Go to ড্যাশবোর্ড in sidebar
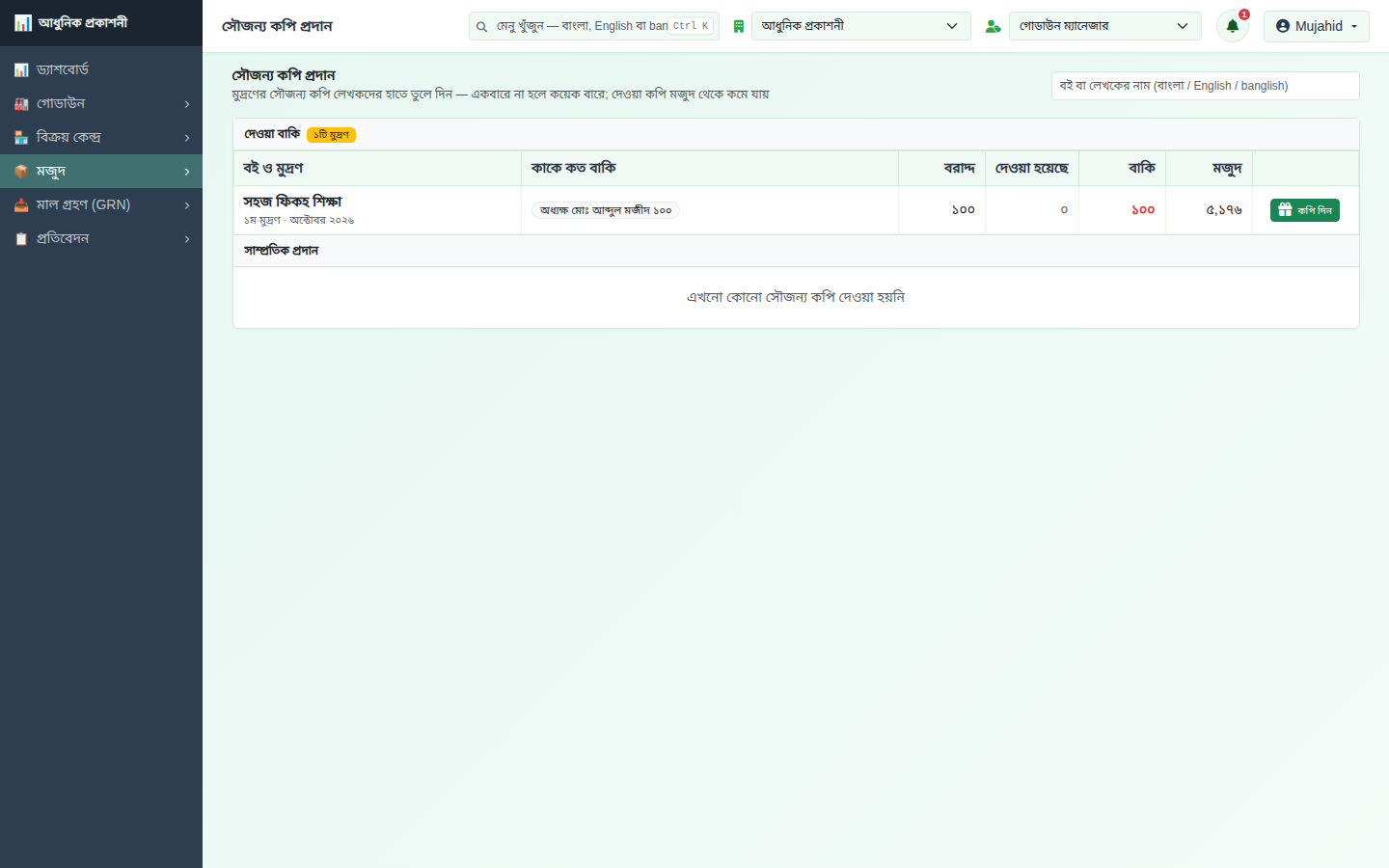 click(101, 69)
